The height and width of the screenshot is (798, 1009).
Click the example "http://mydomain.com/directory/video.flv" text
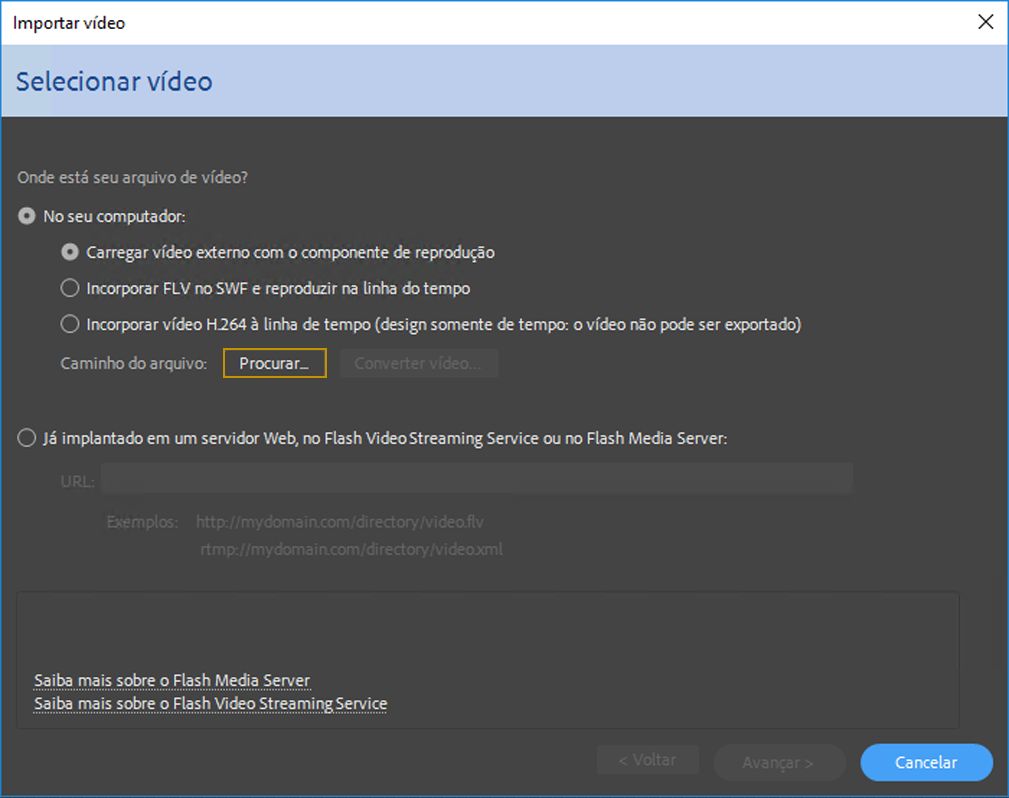pos(340,522)
